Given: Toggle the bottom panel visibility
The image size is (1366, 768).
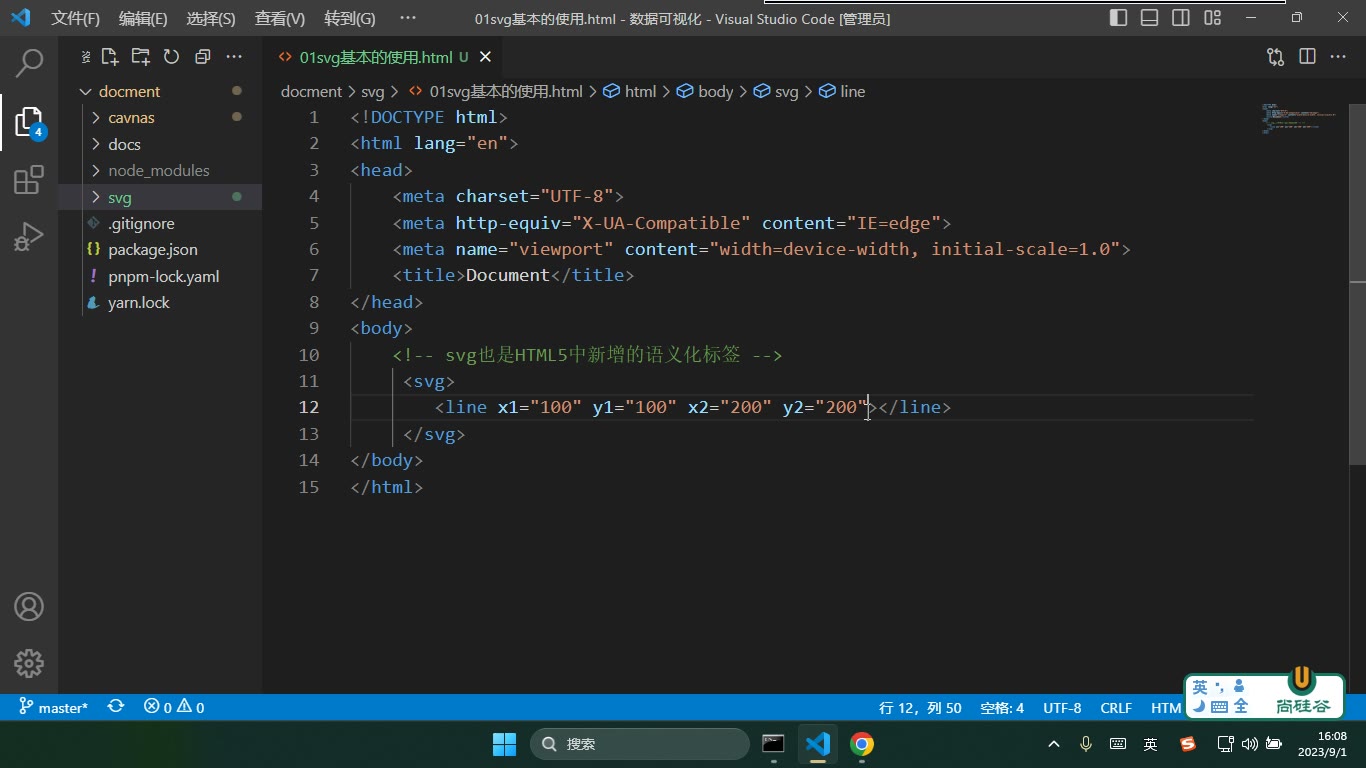Looking at the screenshot, I should (x=1150, y=18).
